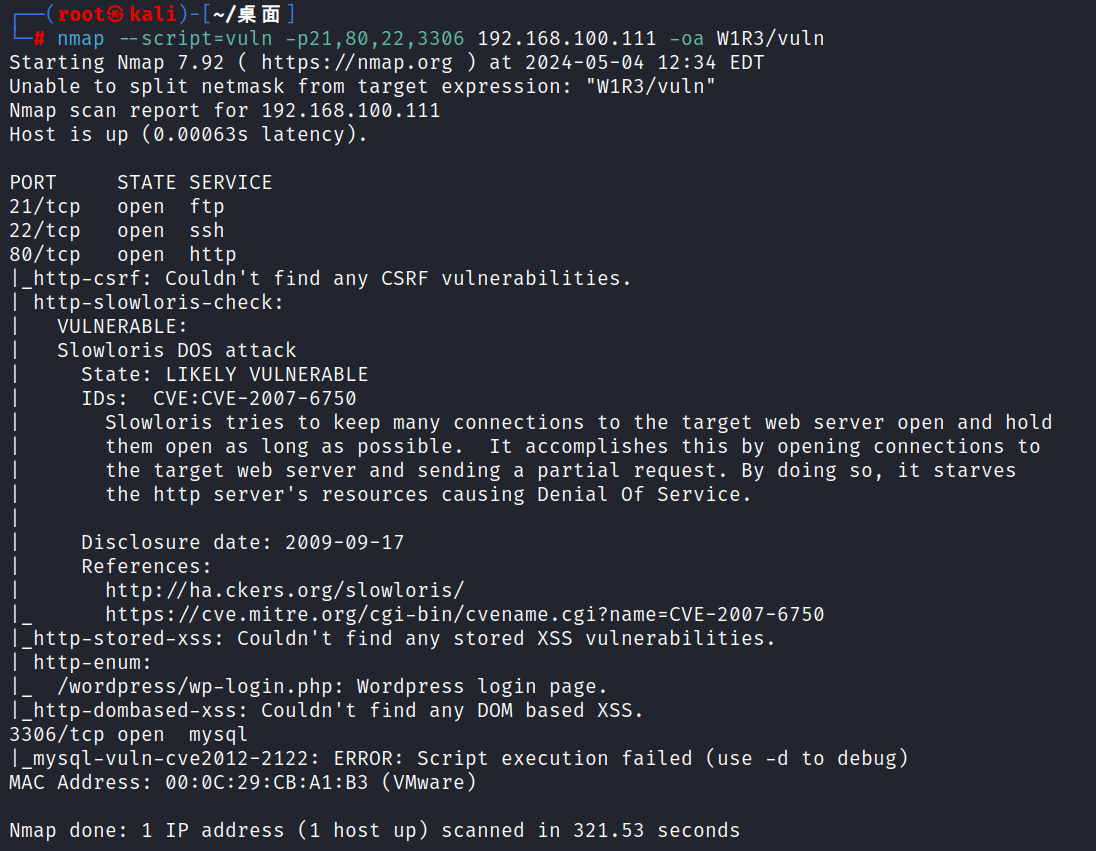
Task: Open the cve.mitre.org CVE-2007-6750 link
Action: click(464, 614)
